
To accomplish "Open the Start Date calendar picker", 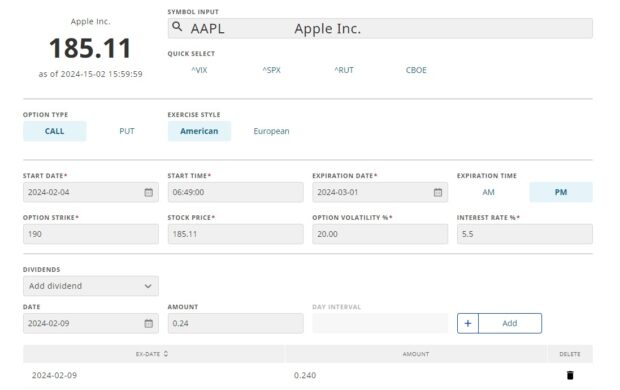I will click(x=148, y=192).
